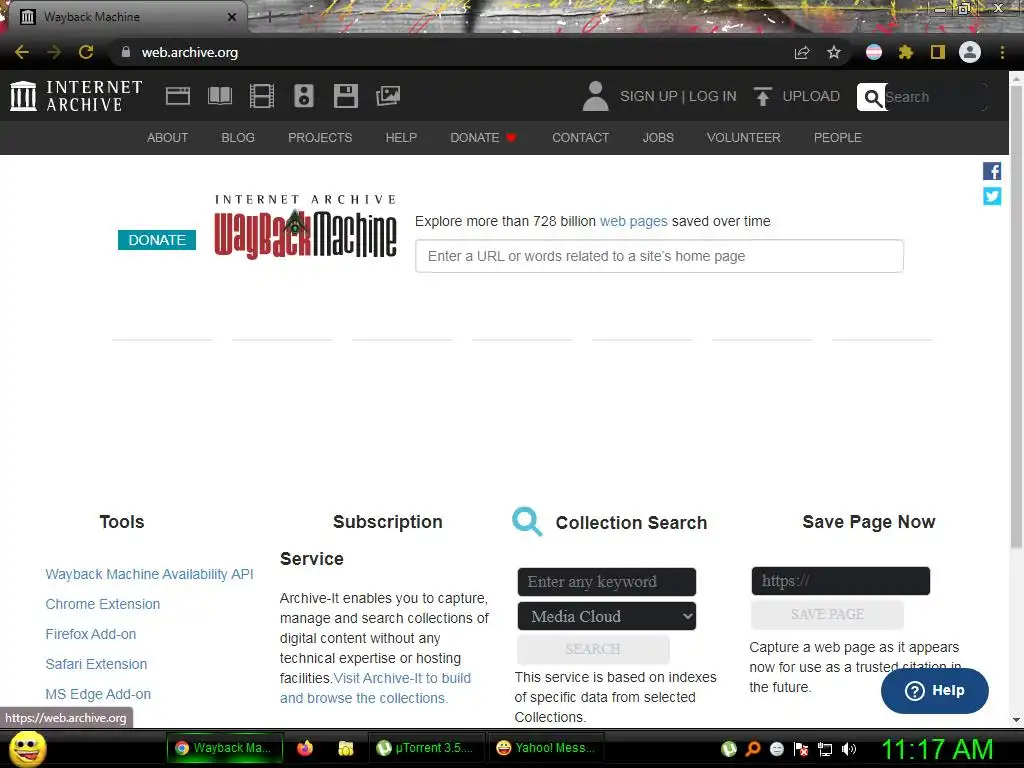This screenshot has height=768, width=1024.
Task: Open the blue Help button
Action: 935,690
